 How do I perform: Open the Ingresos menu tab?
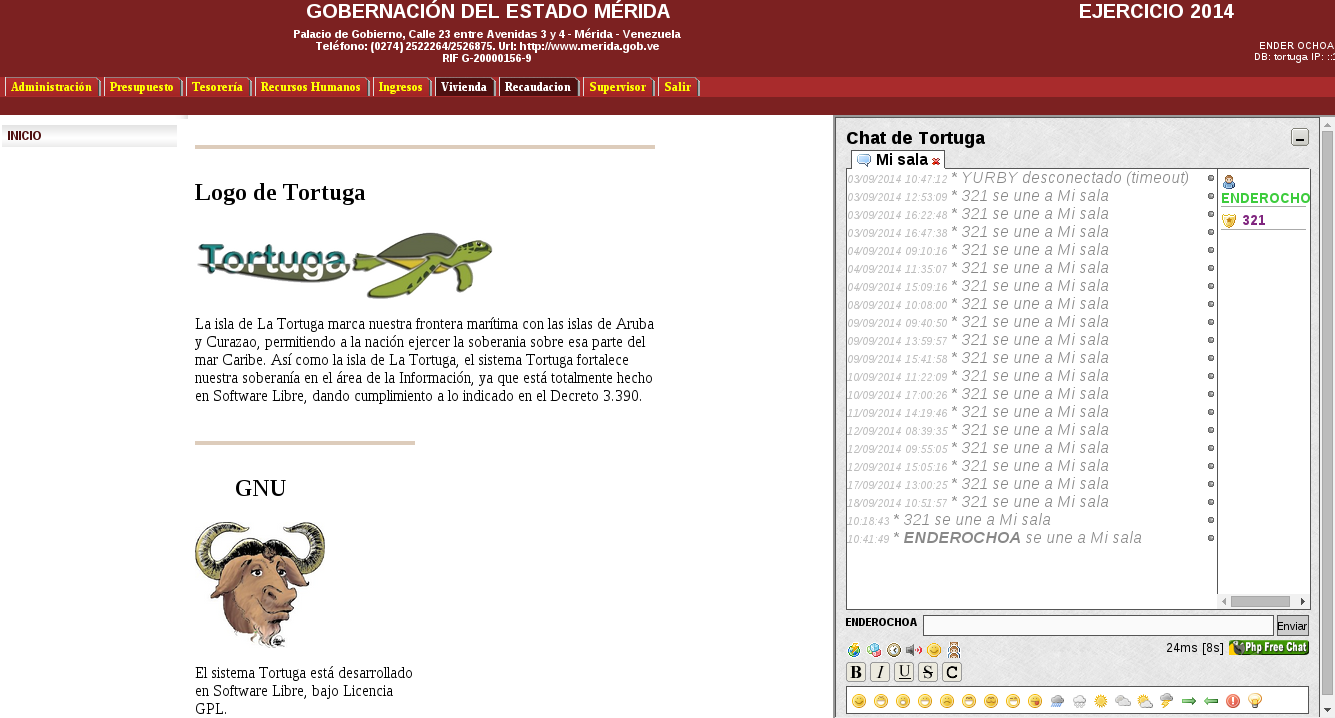click(401, 87)
